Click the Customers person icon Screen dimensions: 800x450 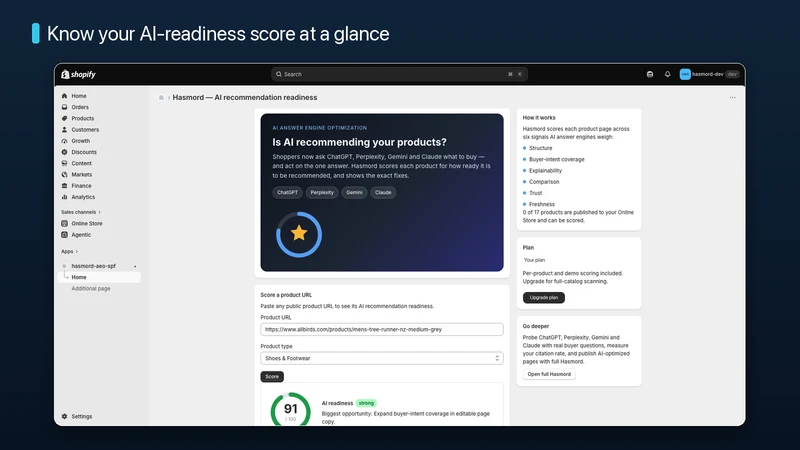[64, 130]
